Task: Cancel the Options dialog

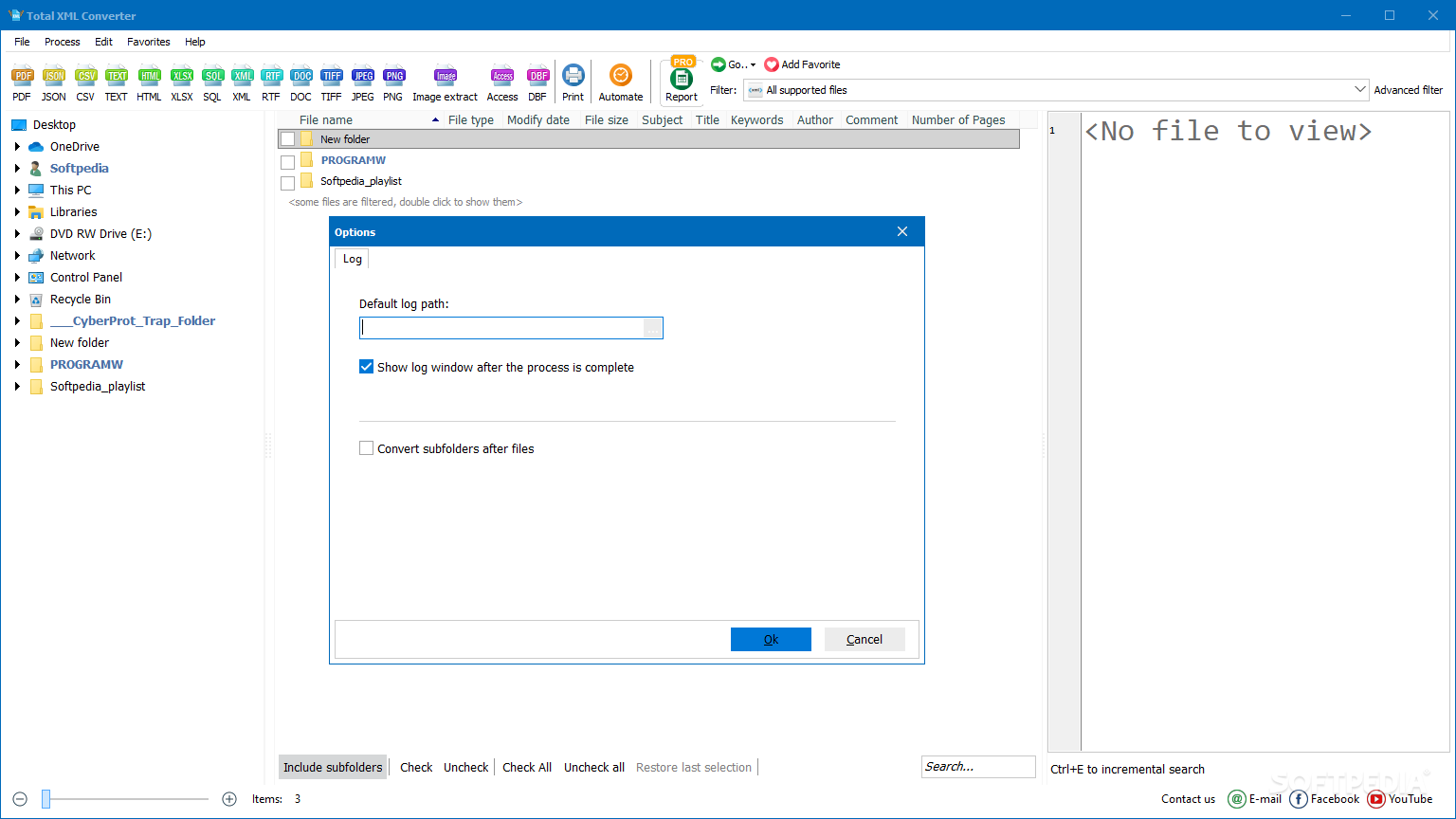Action: 864,640
